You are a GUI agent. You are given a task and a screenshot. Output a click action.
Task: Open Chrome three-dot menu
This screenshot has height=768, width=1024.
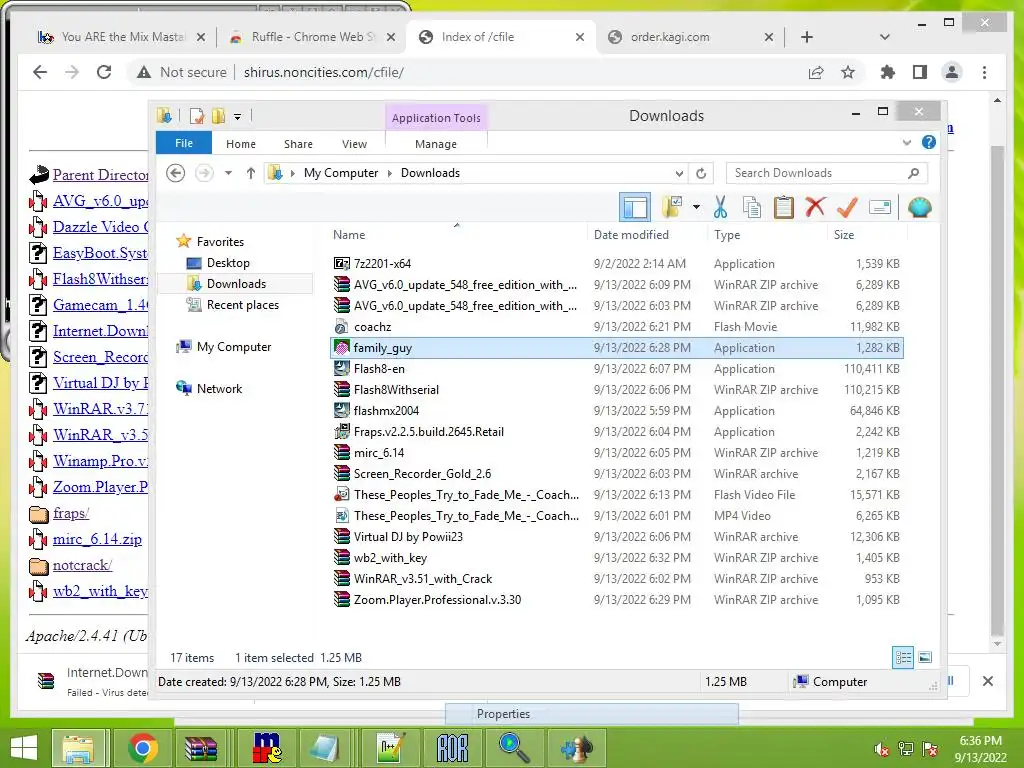(x=984, y=72)
